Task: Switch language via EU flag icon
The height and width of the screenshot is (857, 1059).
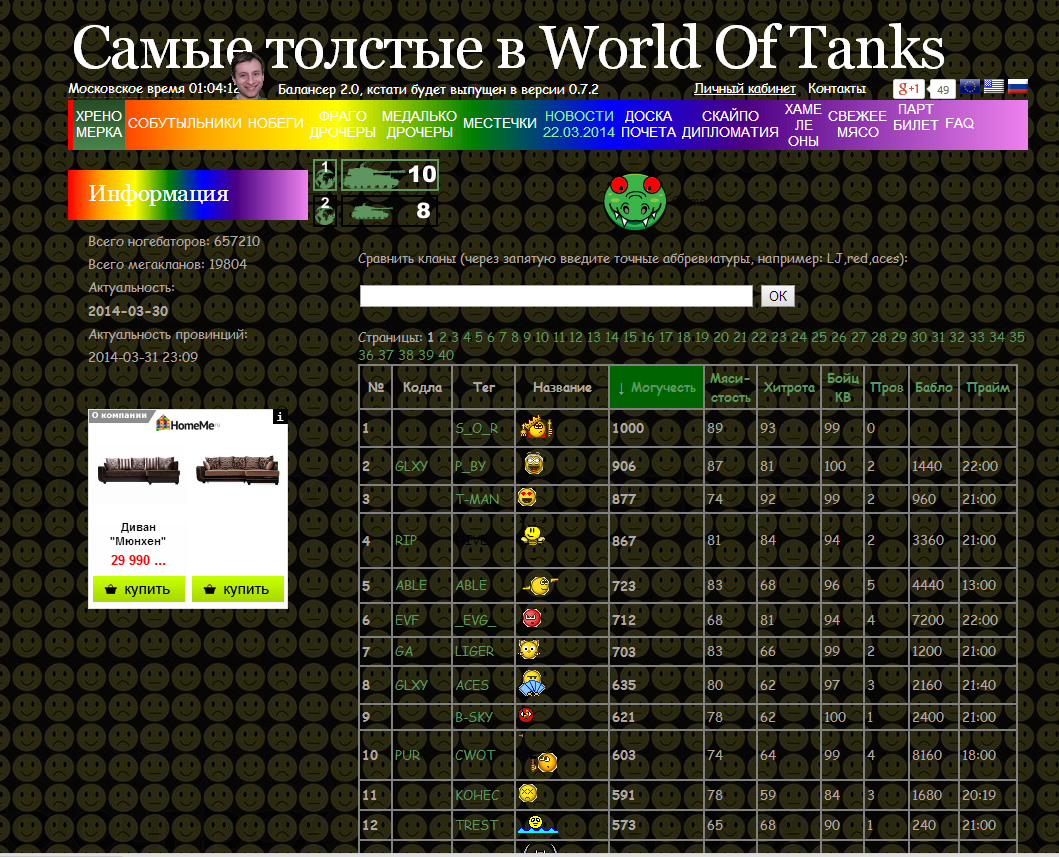Action: coord(969,86)
